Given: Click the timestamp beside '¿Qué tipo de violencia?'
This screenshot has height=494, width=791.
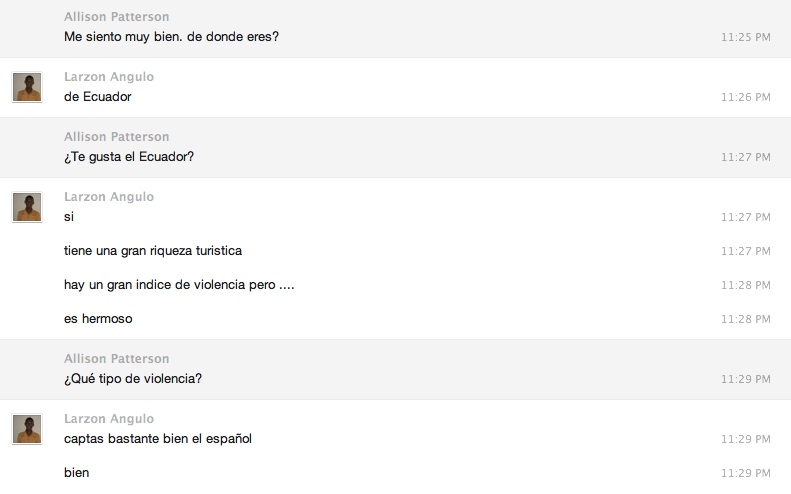Looking at the screenshot, I should 745,379.
